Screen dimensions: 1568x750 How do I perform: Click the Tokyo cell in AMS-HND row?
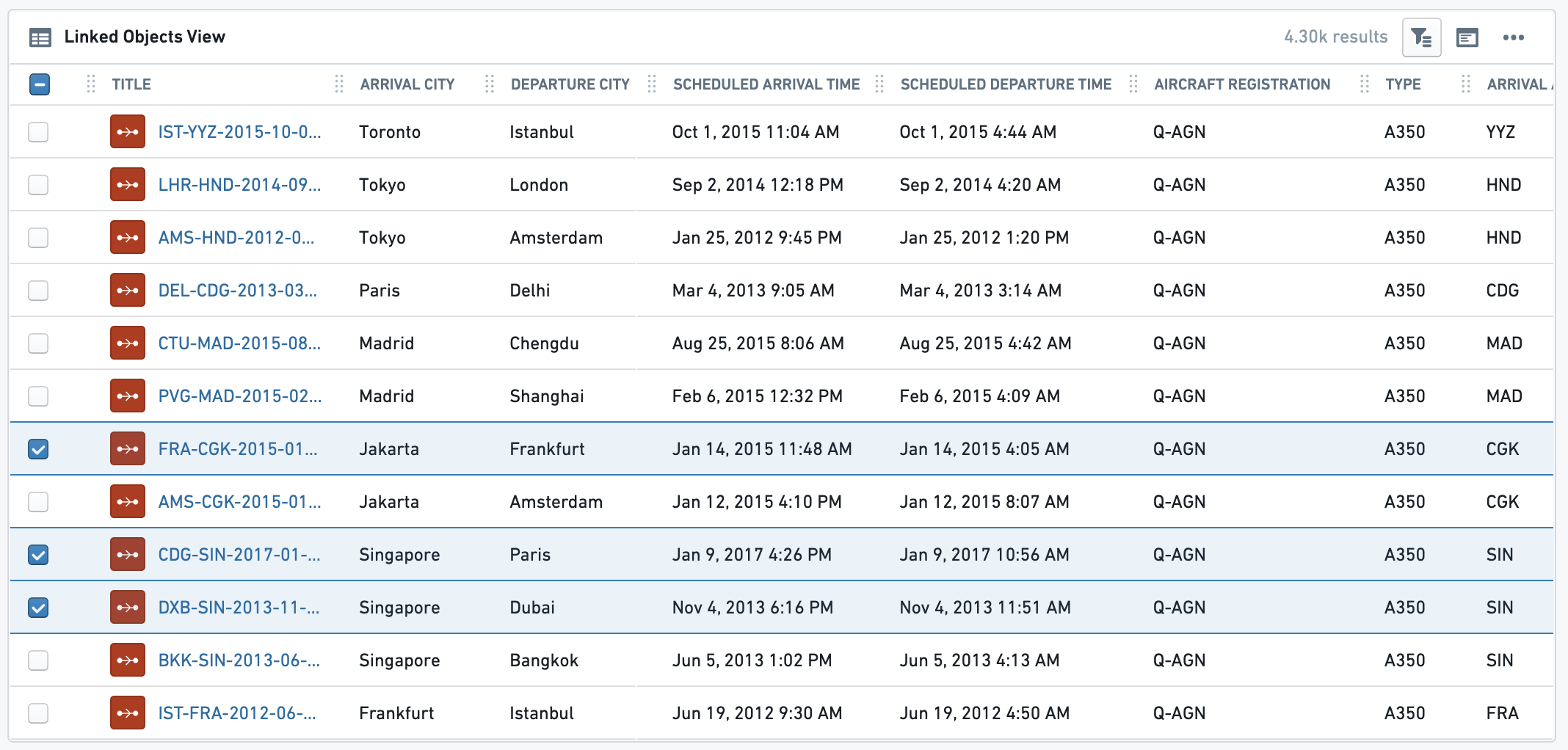pyautogui.click(x=382, y=238)
